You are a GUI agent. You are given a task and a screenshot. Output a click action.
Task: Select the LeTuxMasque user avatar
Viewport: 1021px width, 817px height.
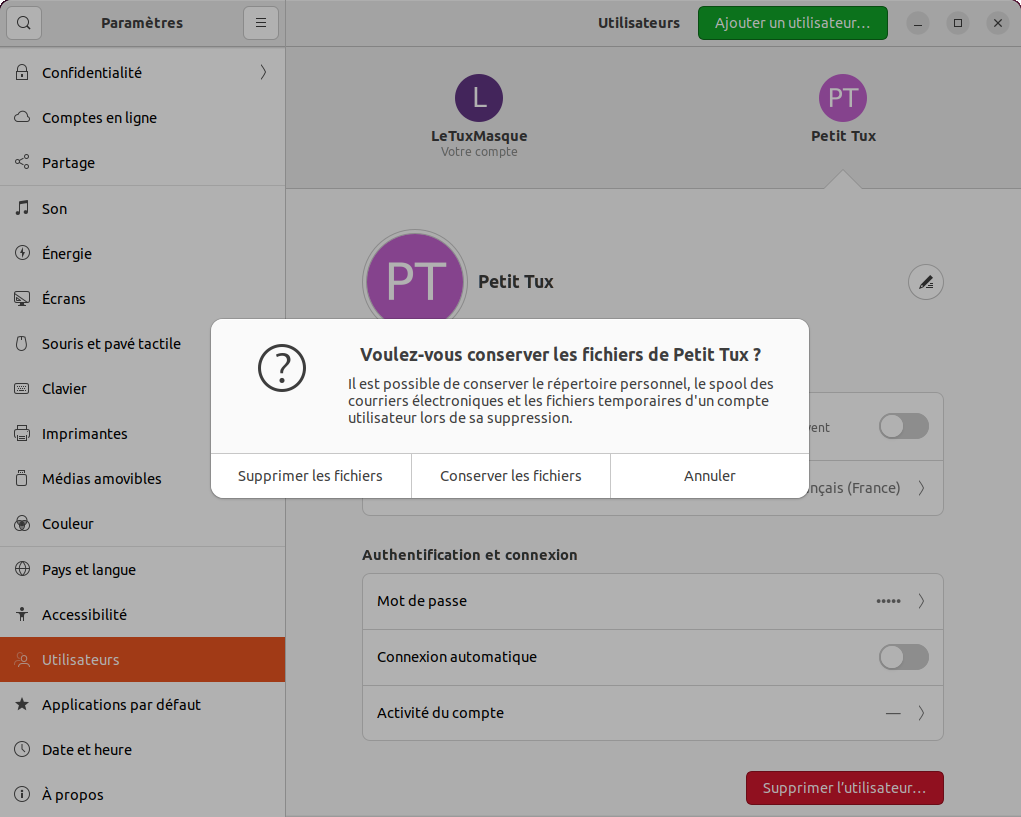pos(479,98)
